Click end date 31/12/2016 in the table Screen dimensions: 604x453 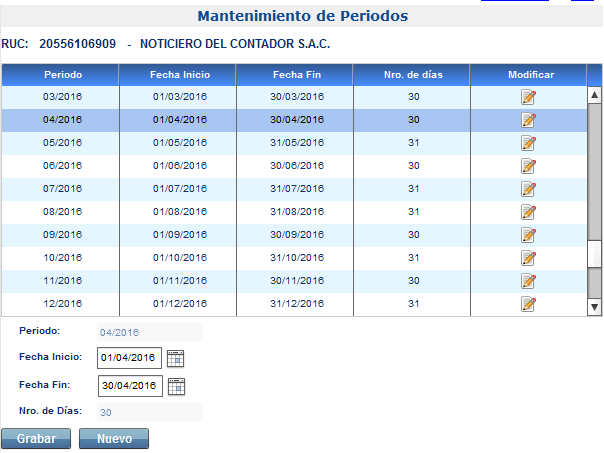pos(297,304)
